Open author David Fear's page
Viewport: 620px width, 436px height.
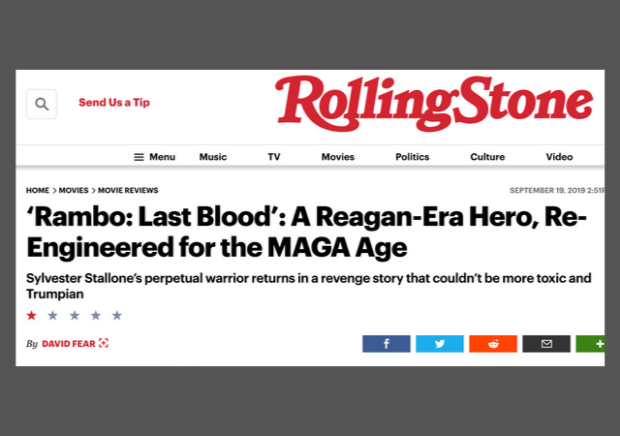pos(69,344)
